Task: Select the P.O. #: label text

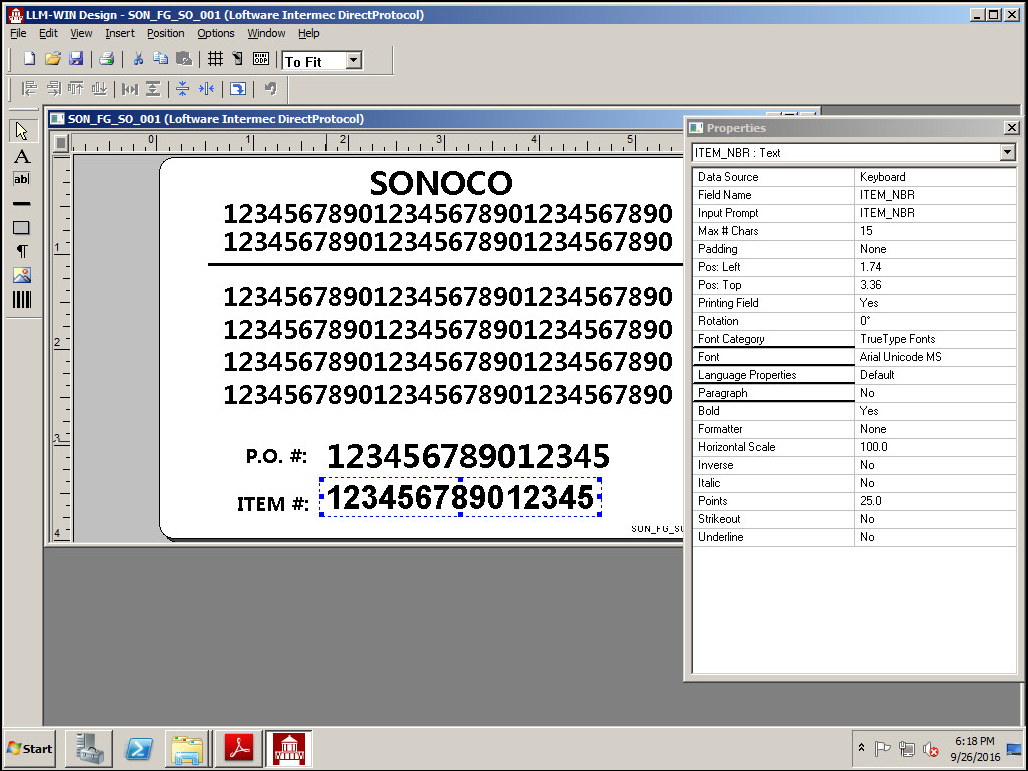Action: [276, 456]
